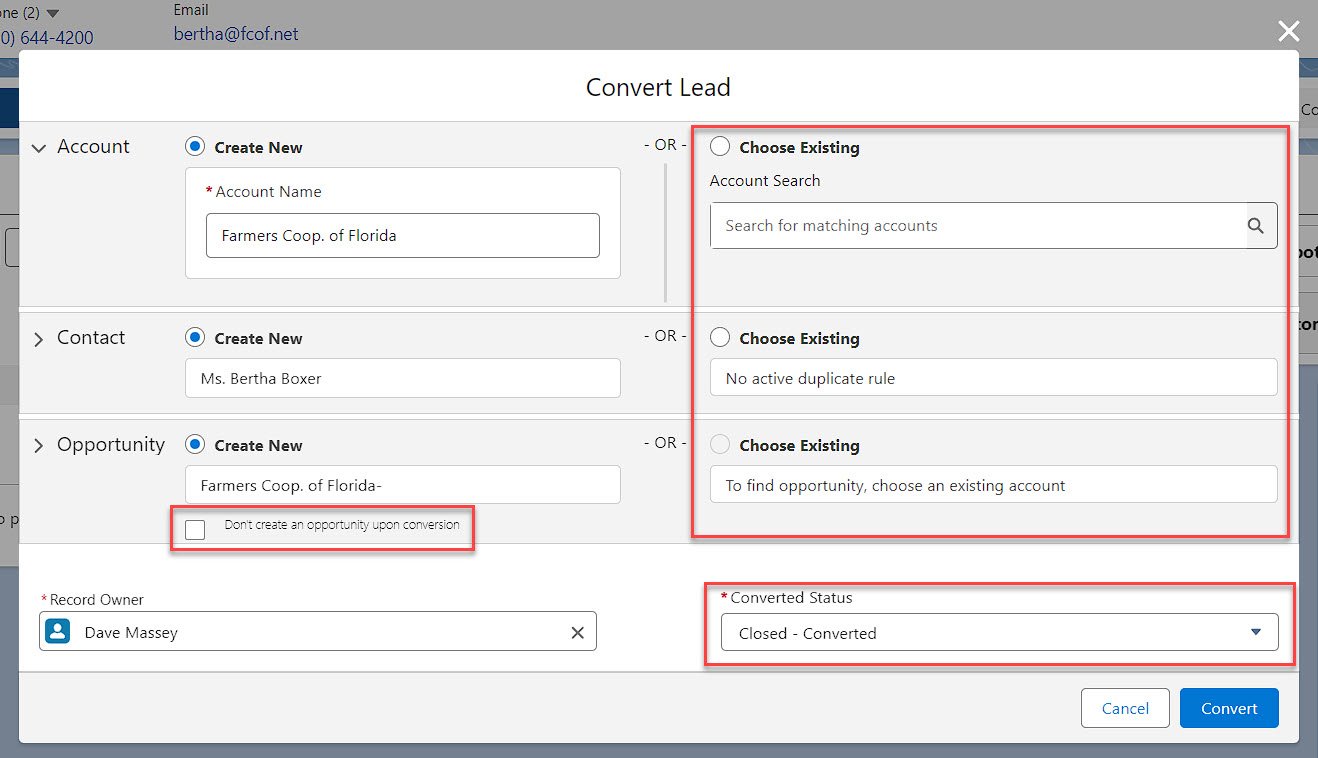This screenshot has width=1318, height=758.
Task: Select the disabled Choose Existing for Opportunity
Action: [719, 445]
